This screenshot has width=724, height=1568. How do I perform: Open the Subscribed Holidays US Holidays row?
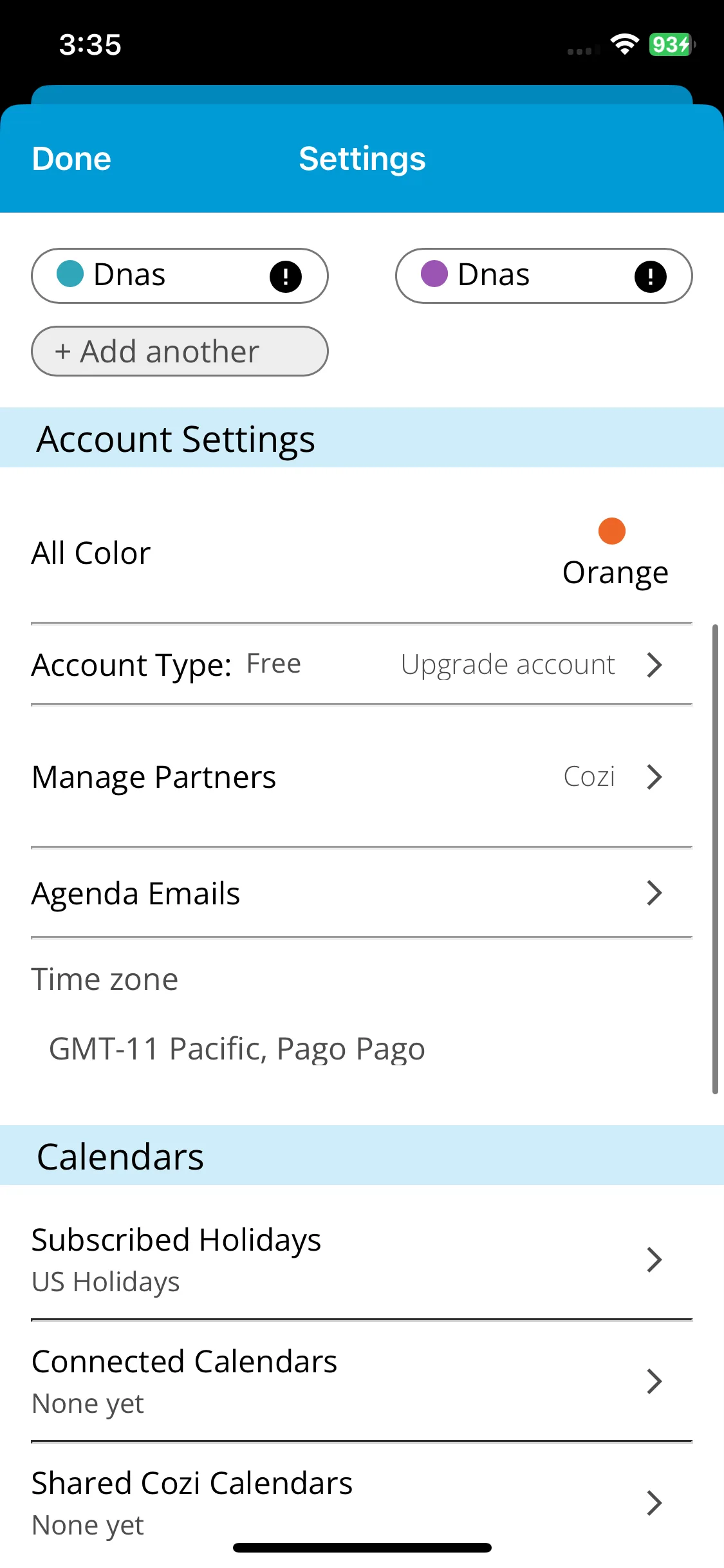click(362, 1260)
